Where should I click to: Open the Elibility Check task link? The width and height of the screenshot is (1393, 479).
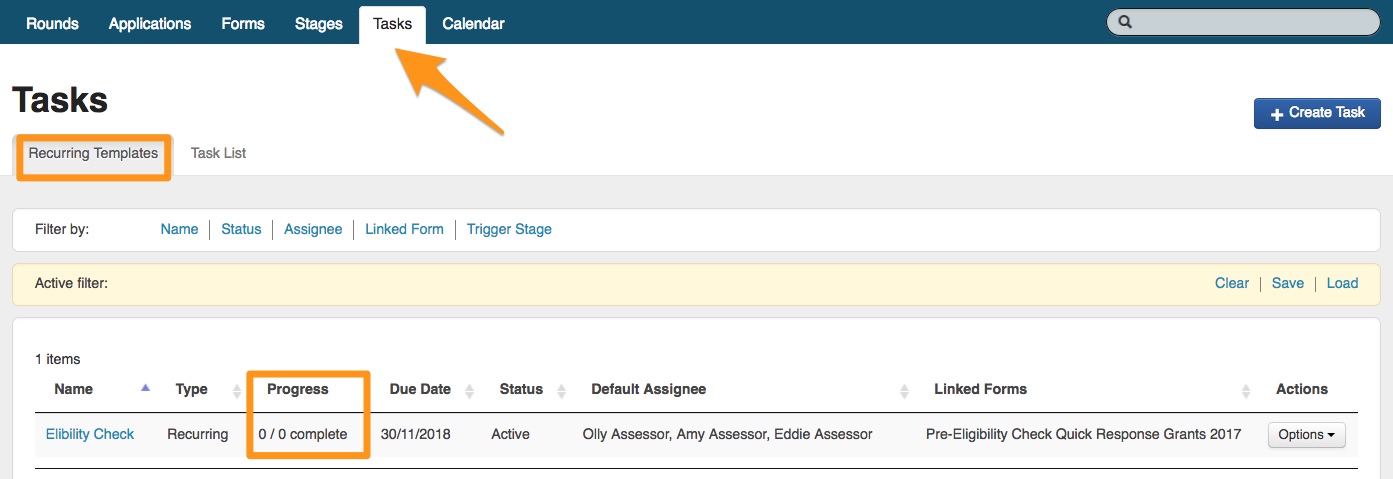[x=90, y=434]
